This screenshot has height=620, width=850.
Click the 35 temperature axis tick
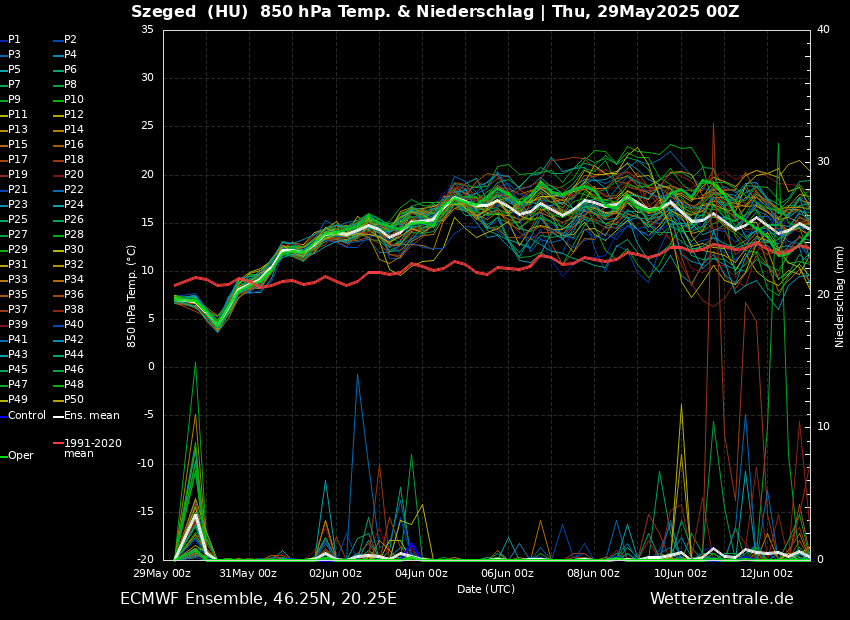[147, 29]
